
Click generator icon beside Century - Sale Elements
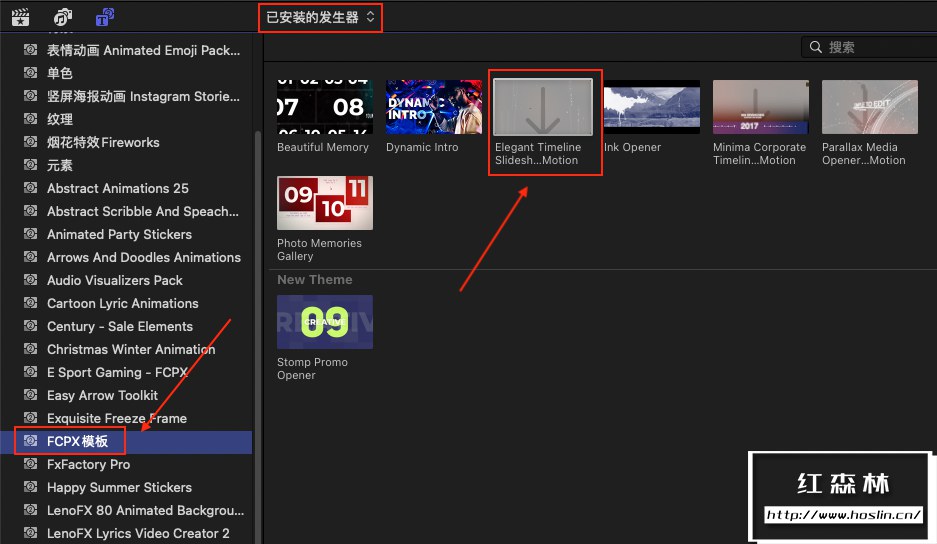[x=30, y=326]
